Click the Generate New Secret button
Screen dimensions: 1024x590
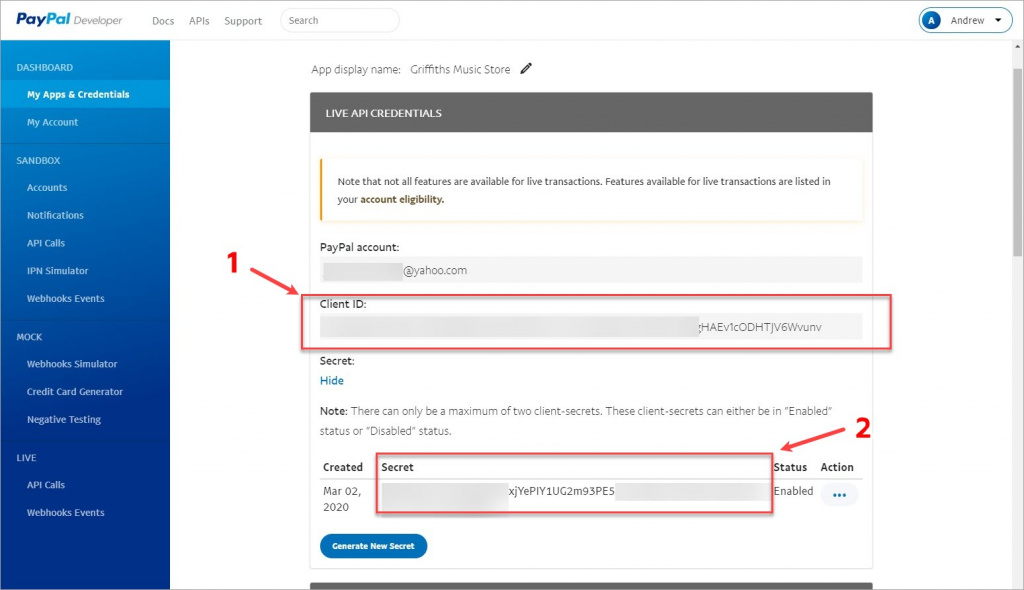pyautogui.click(x=374, y=546)
